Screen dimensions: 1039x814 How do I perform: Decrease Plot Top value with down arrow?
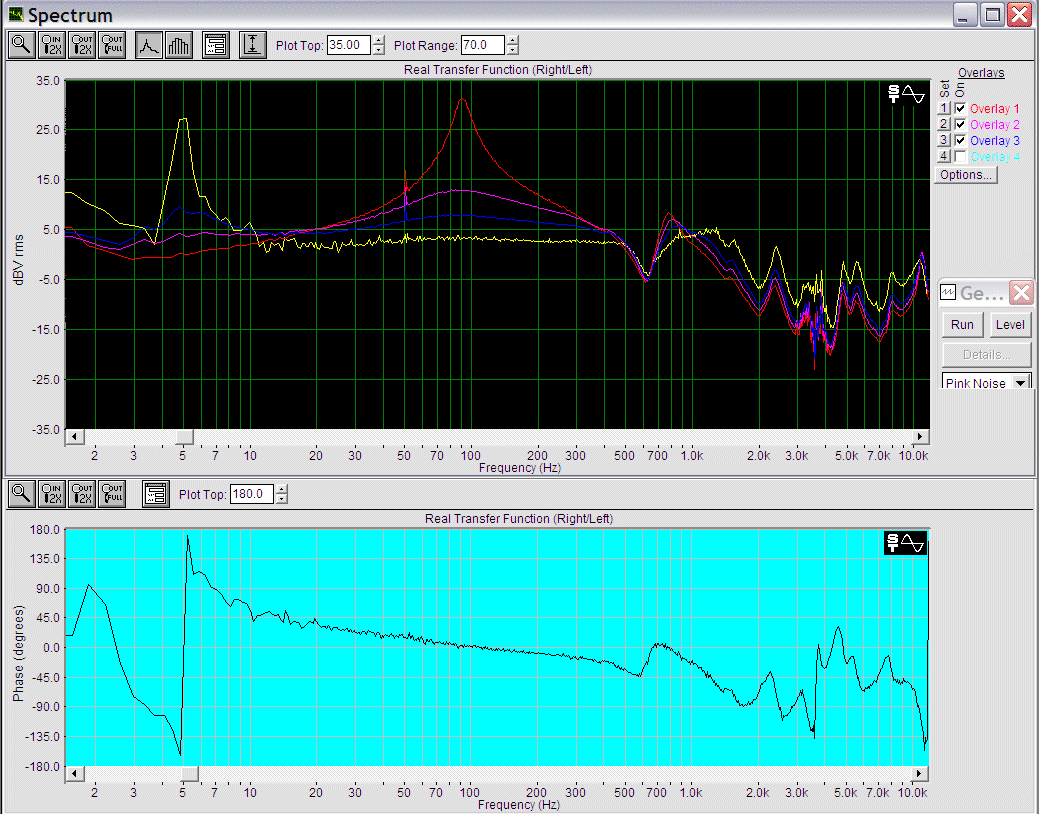tap(378, 50)
